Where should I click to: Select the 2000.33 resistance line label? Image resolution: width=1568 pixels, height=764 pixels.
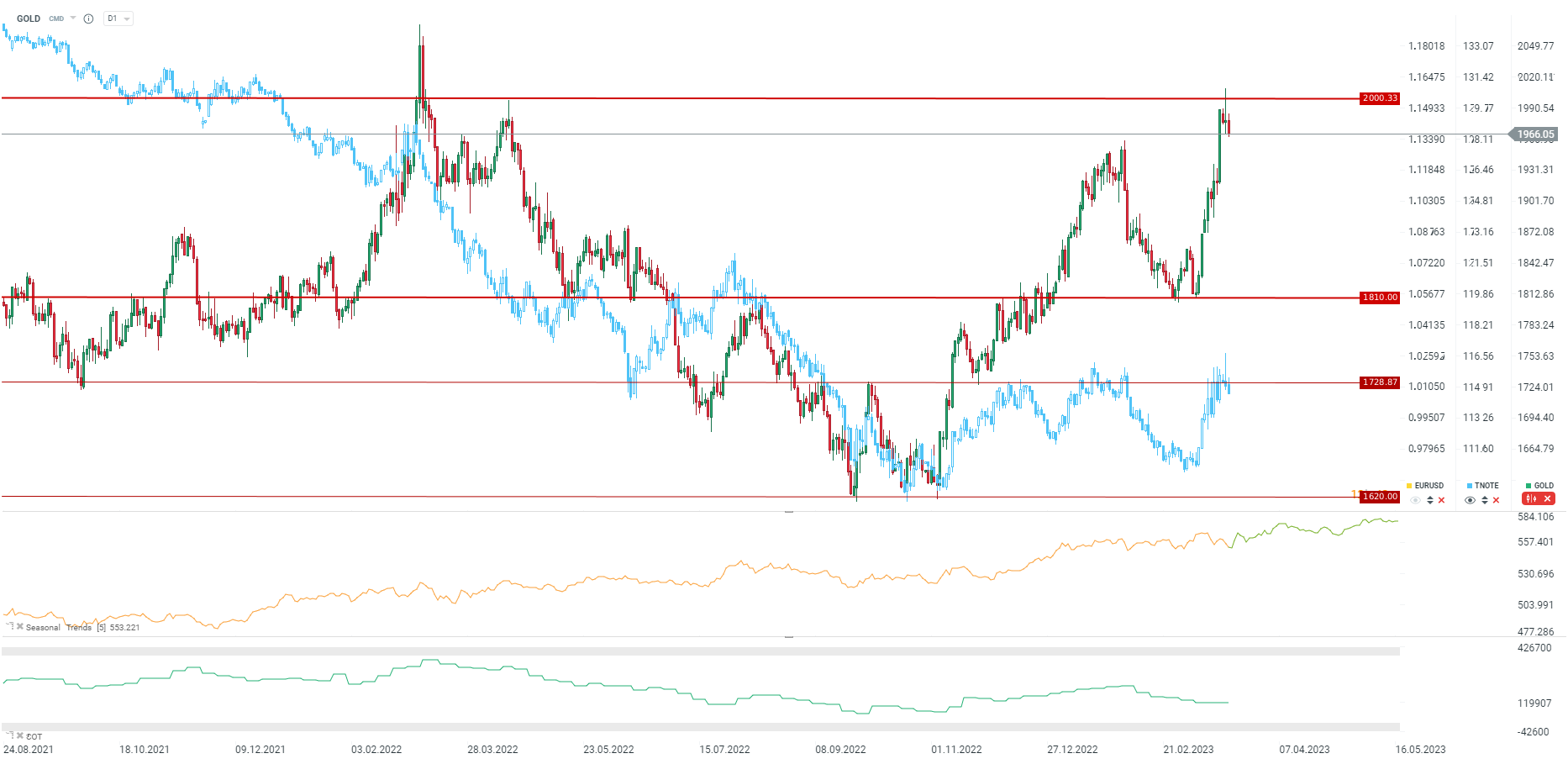click(1380, 98)
